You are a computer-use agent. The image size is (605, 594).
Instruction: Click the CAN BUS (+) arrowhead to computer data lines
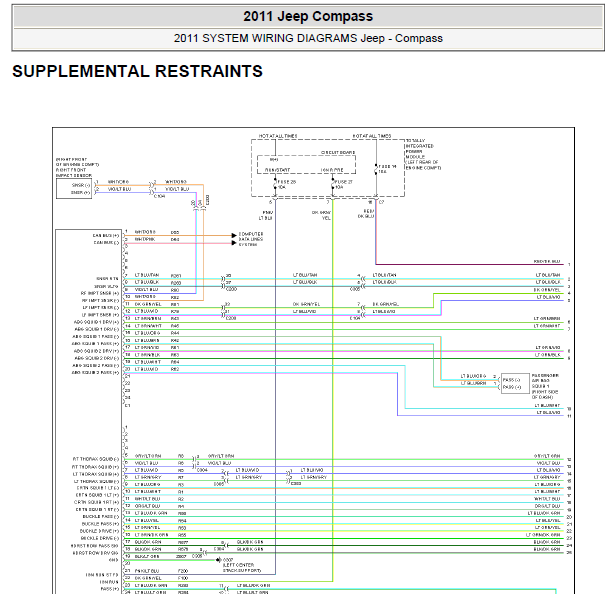click(234, 235)
